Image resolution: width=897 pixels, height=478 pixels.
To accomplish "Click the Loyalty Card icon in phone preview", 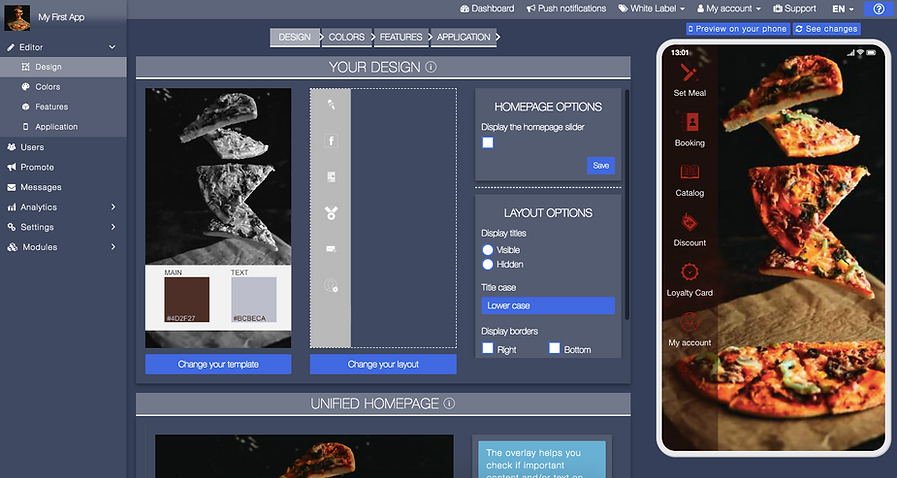I will tap(689, 272).
